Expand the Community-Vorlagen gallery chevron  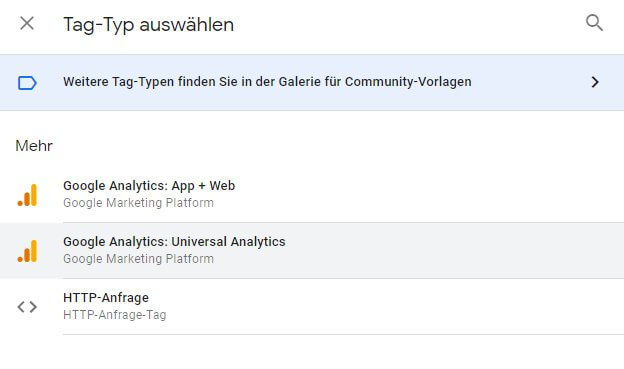click(595, 82)
